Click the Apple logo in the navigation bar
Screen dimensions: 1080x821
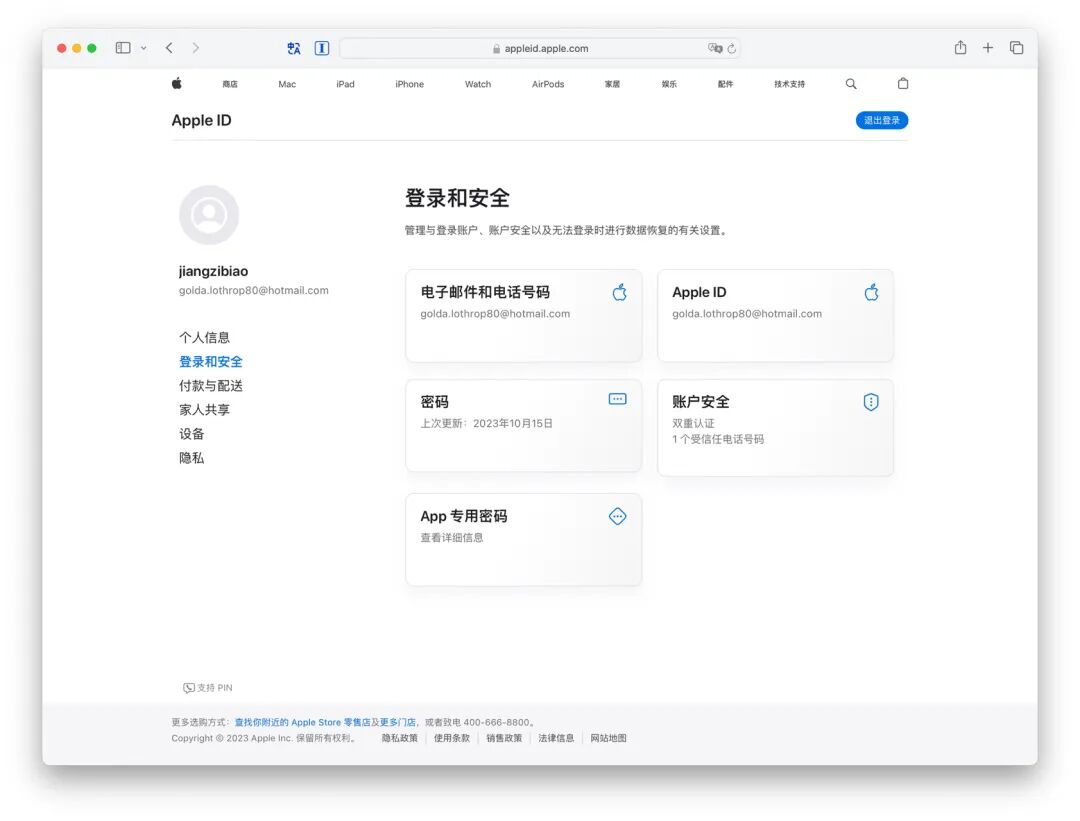click(176, 84)
